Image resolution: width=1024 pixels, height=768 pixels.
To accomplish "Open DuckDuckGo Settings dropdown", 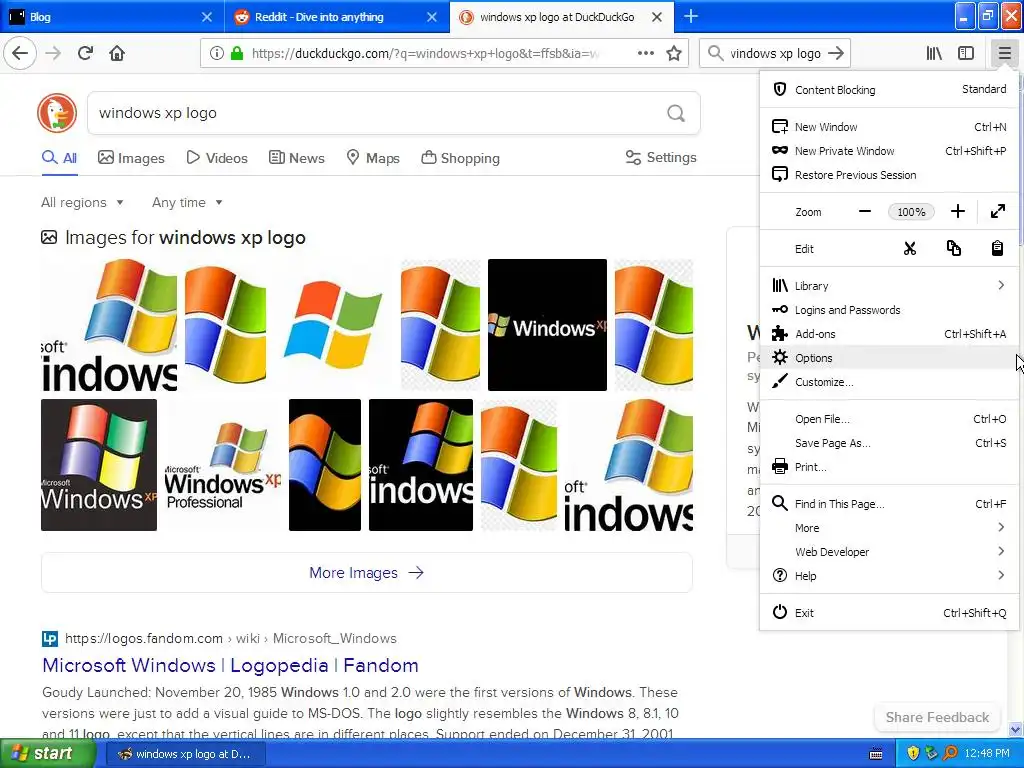I will (661, 157).
